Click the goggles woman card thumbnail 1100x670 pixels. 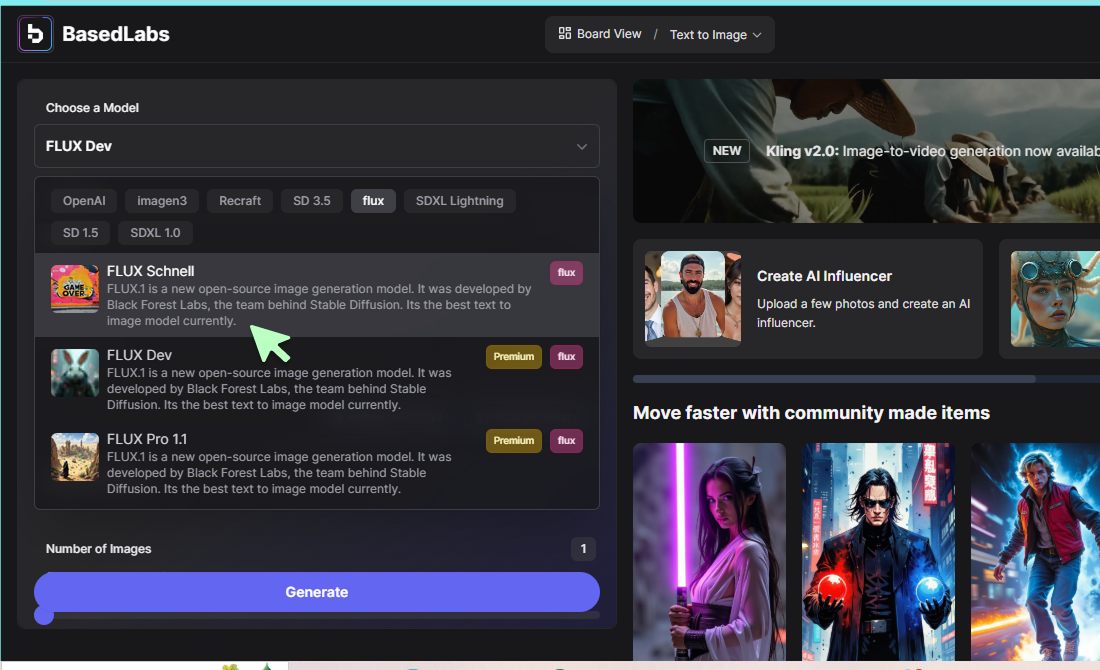coord(1055,299)
